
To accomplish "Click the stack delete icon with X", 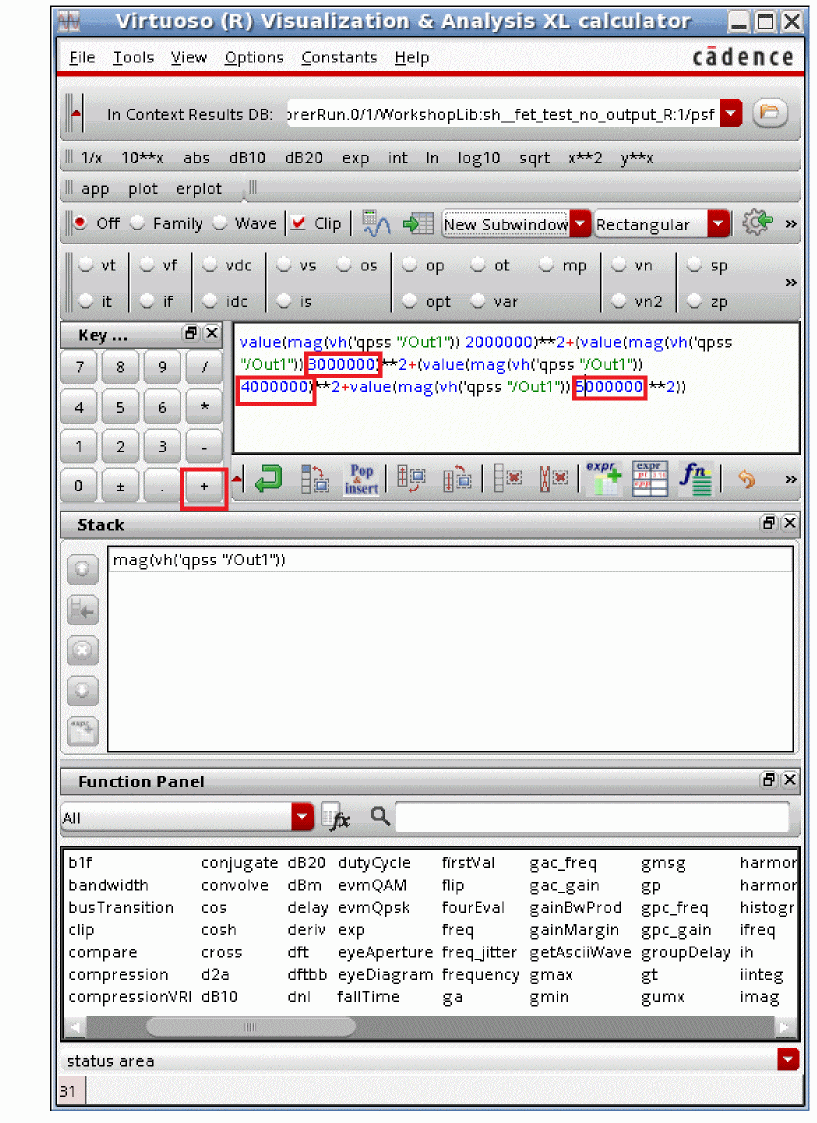I will click(82, 650).
